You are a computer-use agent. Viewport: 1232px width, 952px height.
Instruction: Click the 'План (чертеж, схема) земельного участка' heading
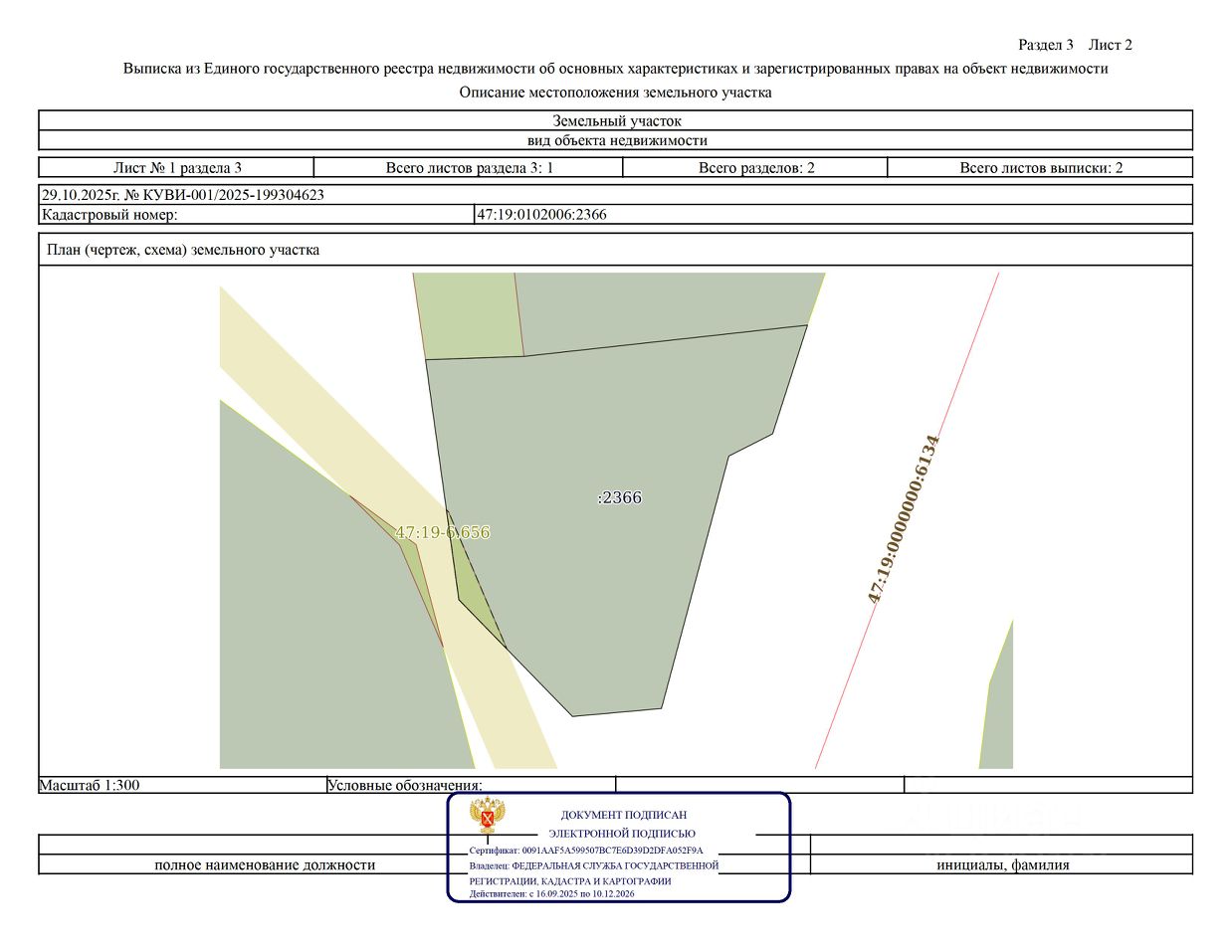183,250
